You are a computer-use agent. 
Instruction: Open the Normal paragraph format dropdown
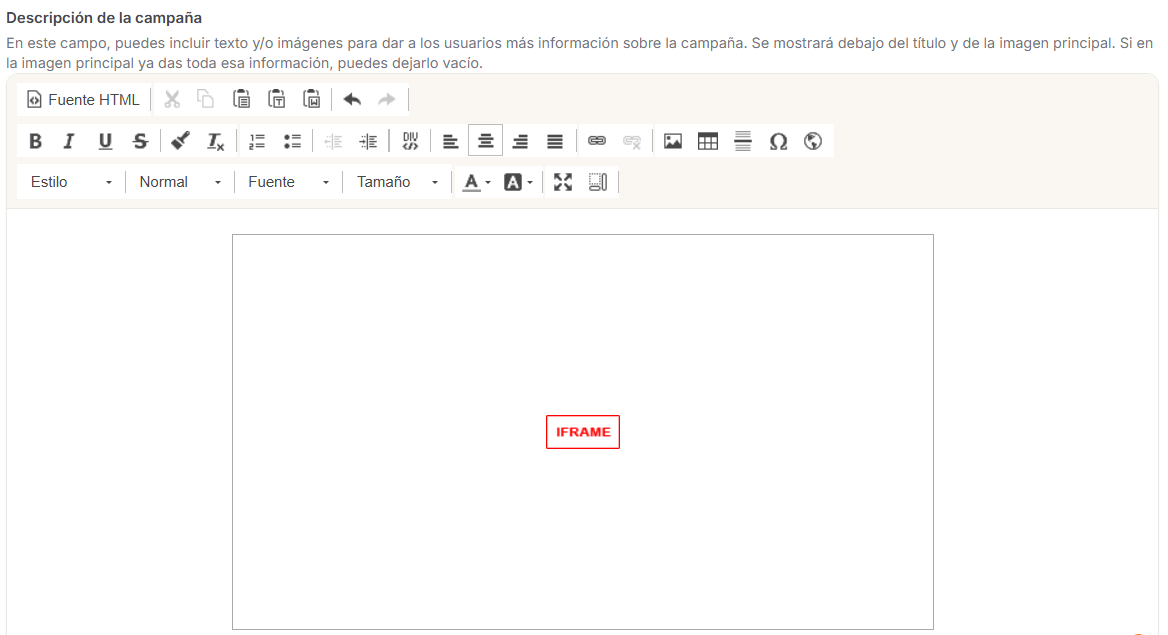(x=180, y=182)
